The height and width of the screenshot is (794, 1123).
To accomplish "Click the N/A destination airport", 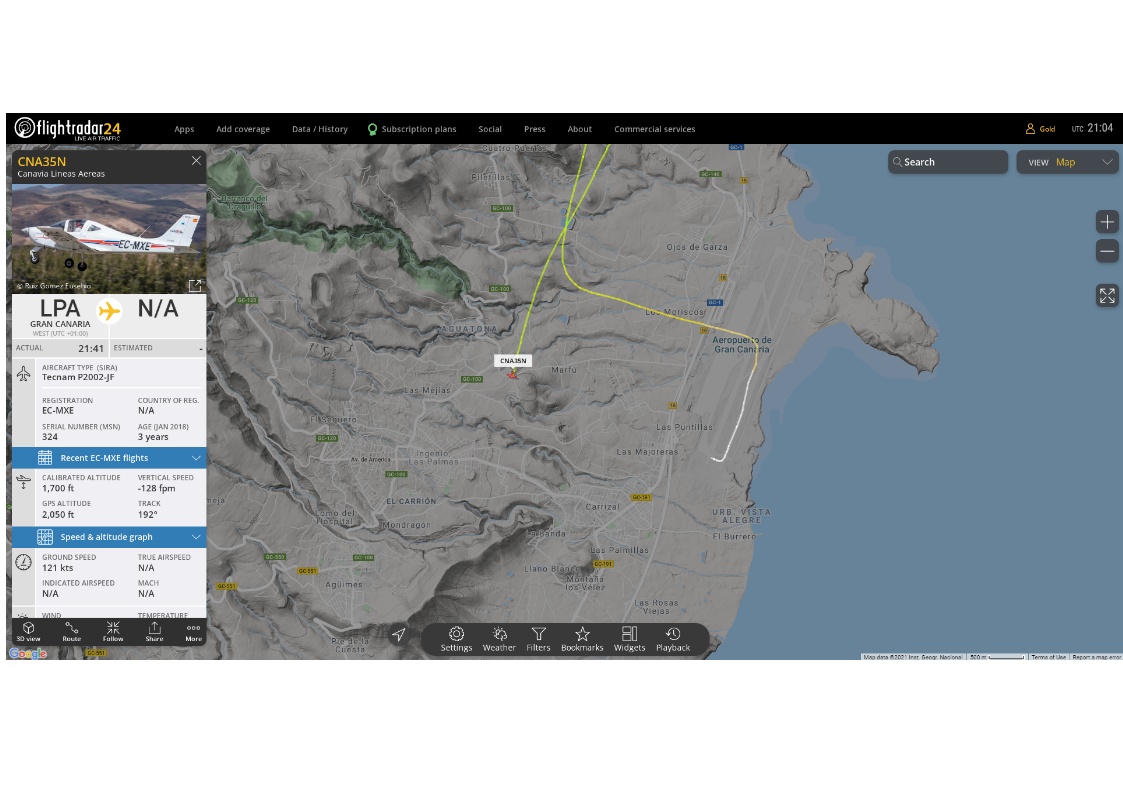I will pos(158,309).
